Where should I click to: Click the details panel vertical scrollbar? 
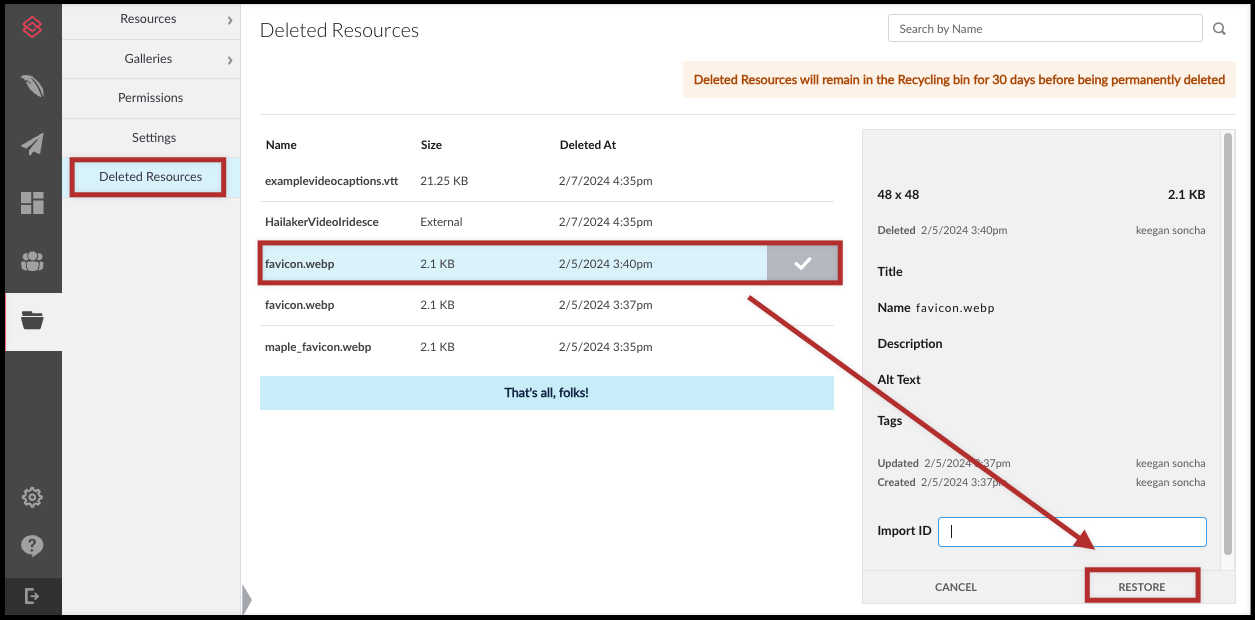click(x=1228, y=340)
